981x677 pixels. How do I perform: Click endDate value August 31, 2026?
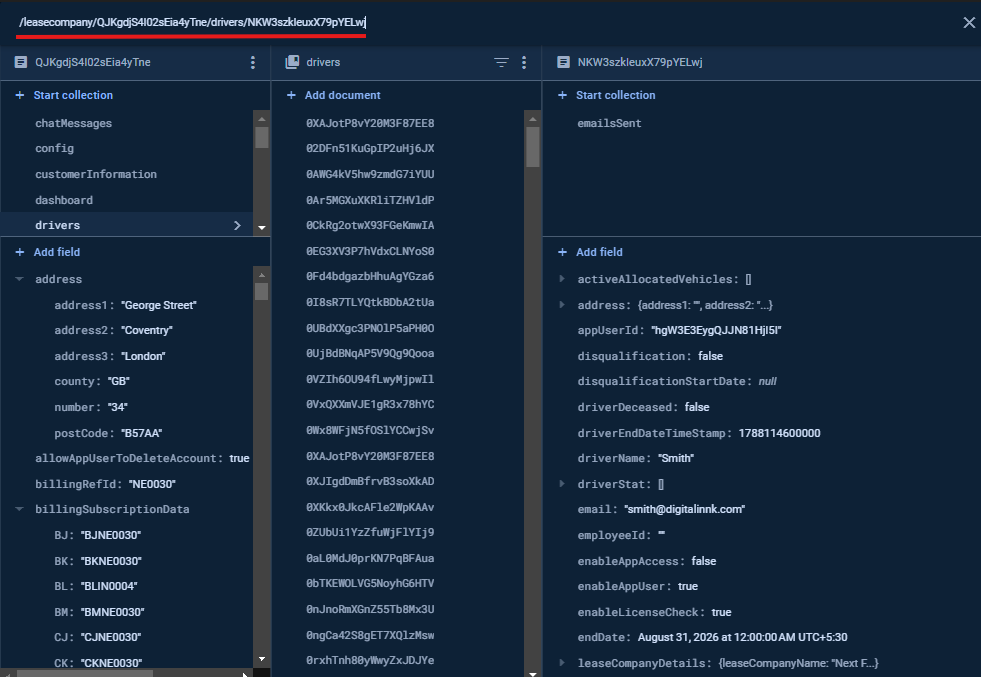742,638
